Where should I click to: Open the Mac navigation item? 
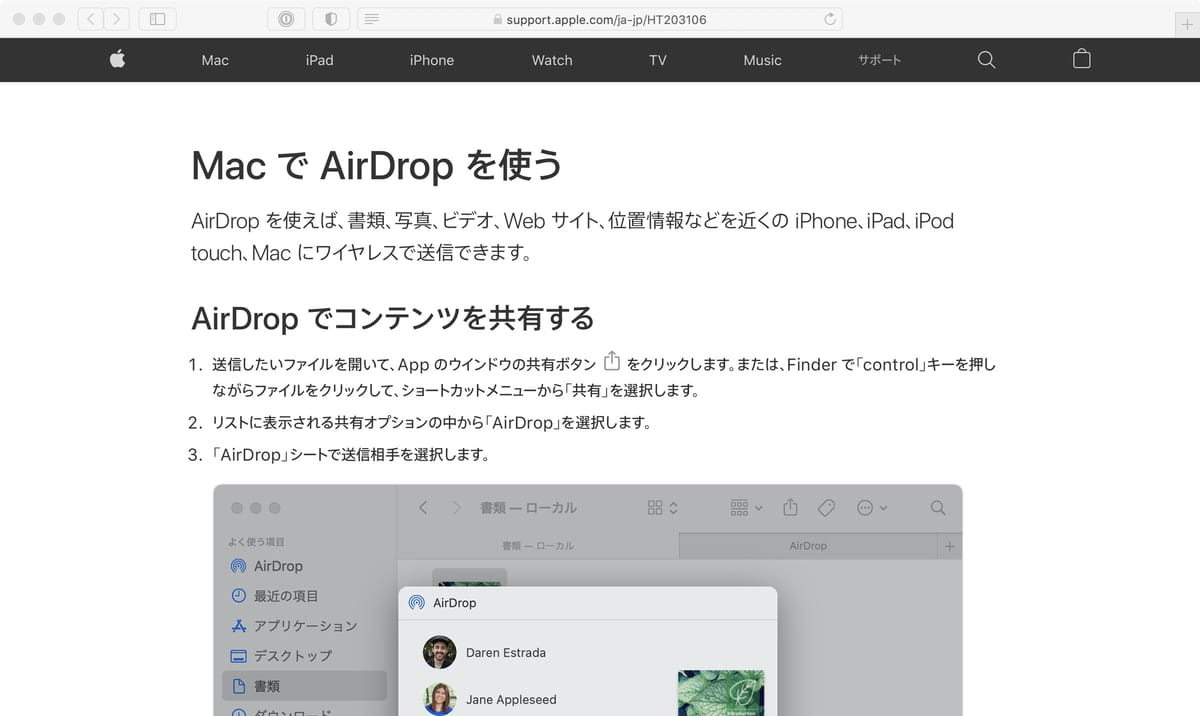click(215, 60)
